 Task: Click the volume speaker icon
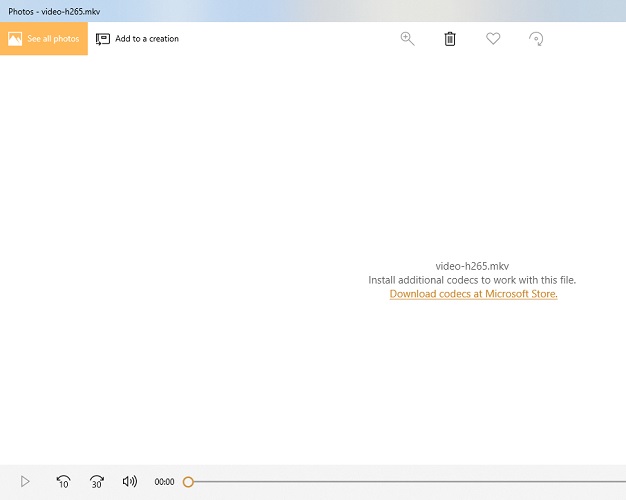129,481
